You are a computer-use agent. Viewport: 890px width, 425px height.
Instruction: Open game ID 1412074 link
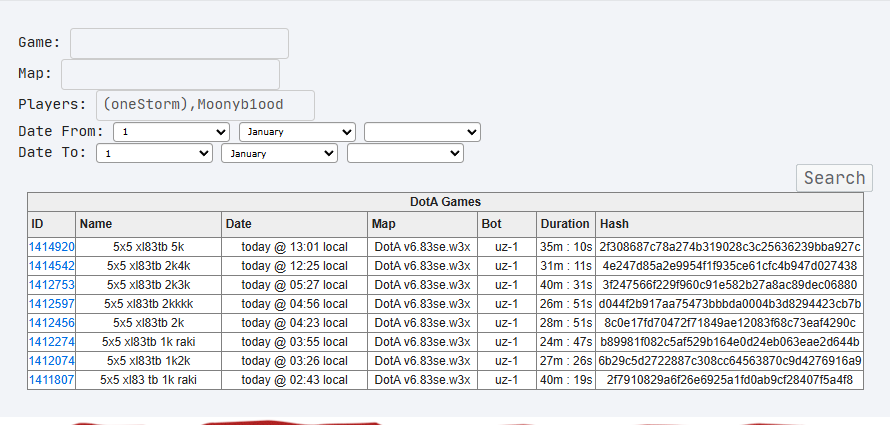coord(52,361)
